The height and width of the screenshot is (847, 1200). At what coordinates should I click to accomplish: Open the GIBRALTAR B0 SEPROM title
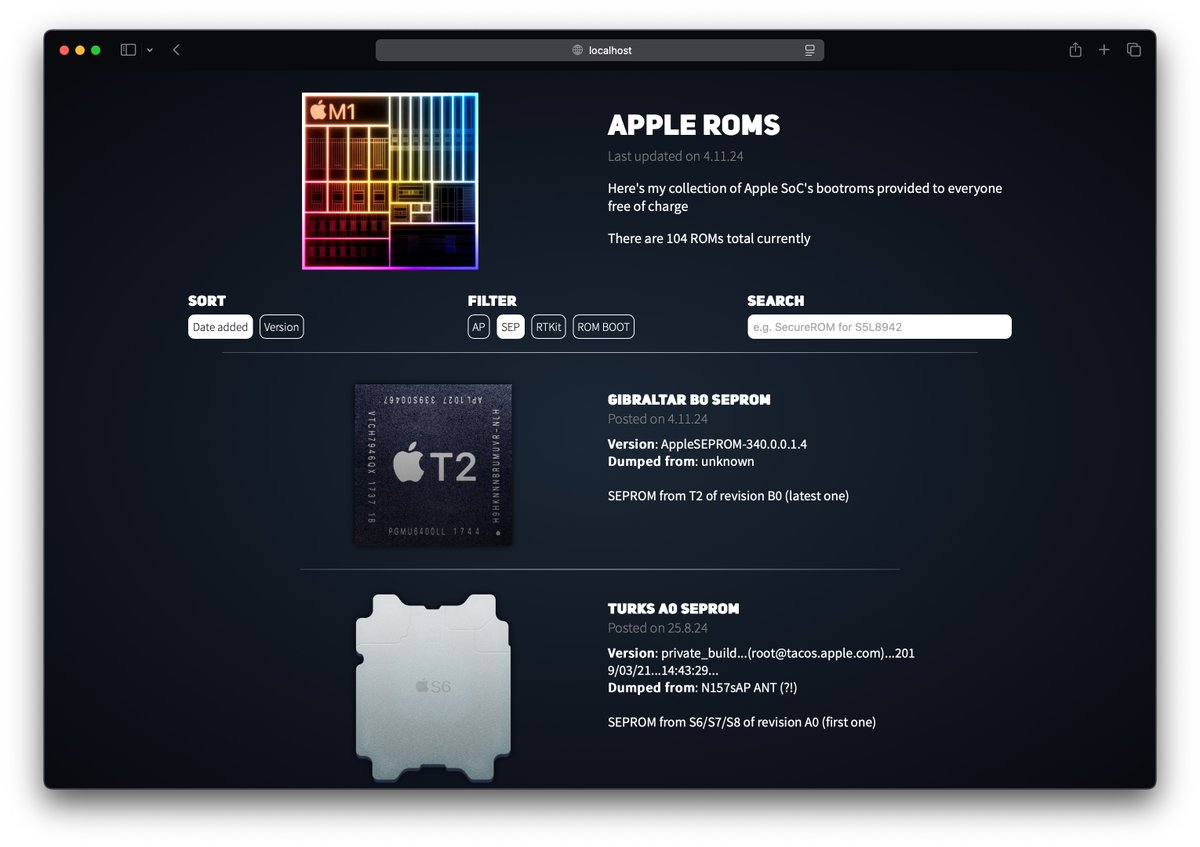click(689, 400)
